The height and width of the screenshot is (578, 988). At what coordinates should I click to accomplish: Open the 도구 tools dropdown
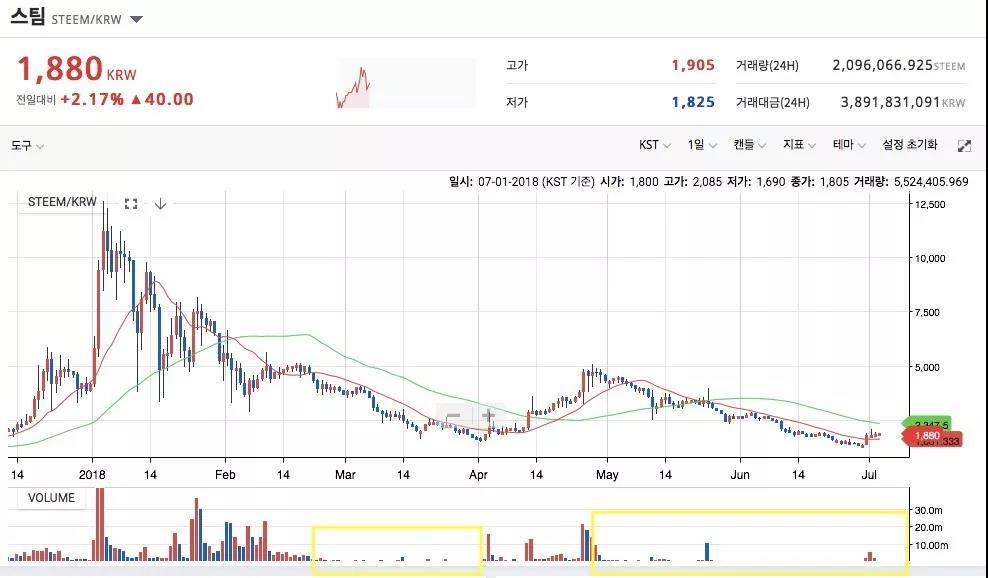click(x=27, y=146)
